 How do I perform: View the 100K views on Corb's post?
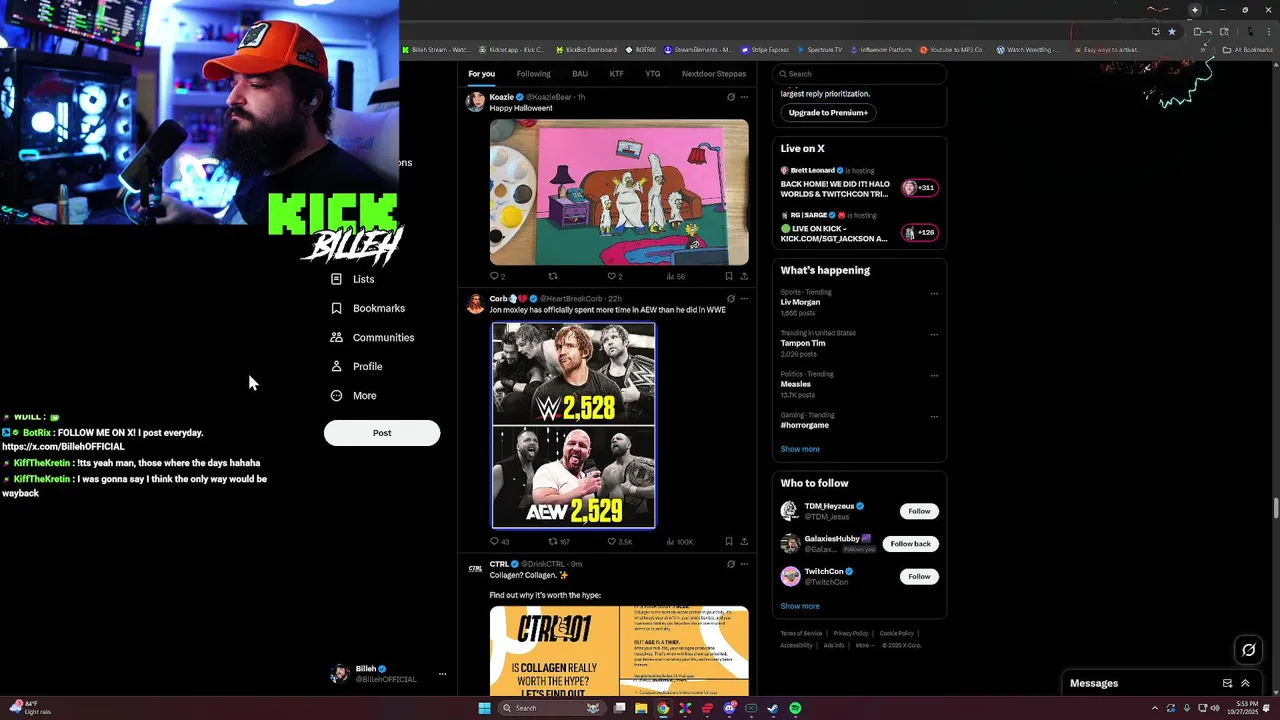pyautogui.click(x=680, y=542)
